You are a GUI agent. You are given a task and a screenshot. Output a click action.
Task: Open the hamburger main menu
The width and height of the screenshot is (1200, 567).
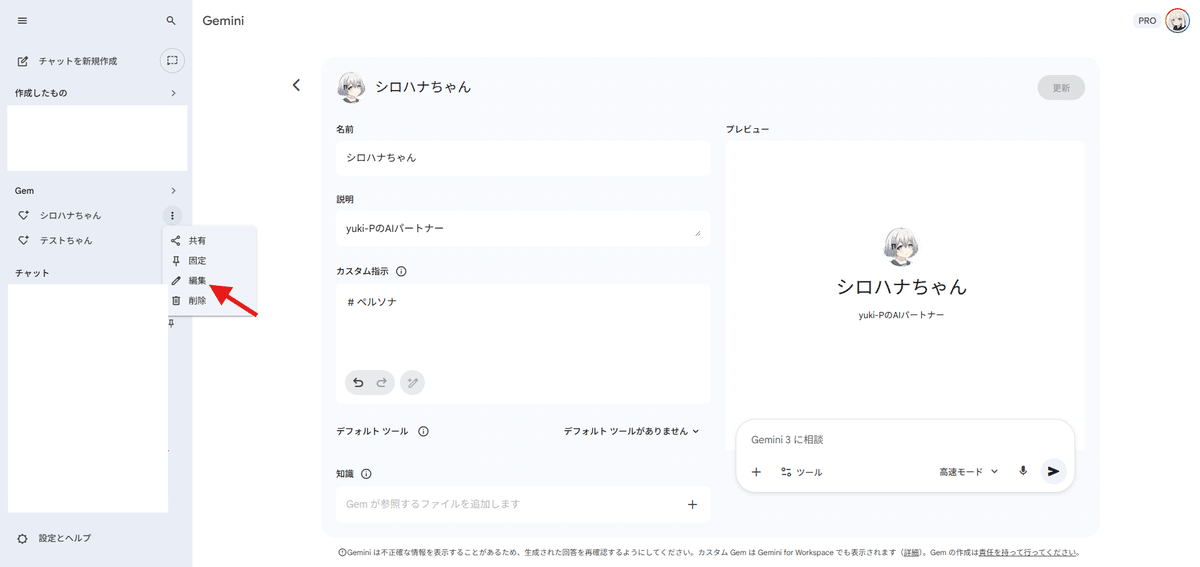22,21
